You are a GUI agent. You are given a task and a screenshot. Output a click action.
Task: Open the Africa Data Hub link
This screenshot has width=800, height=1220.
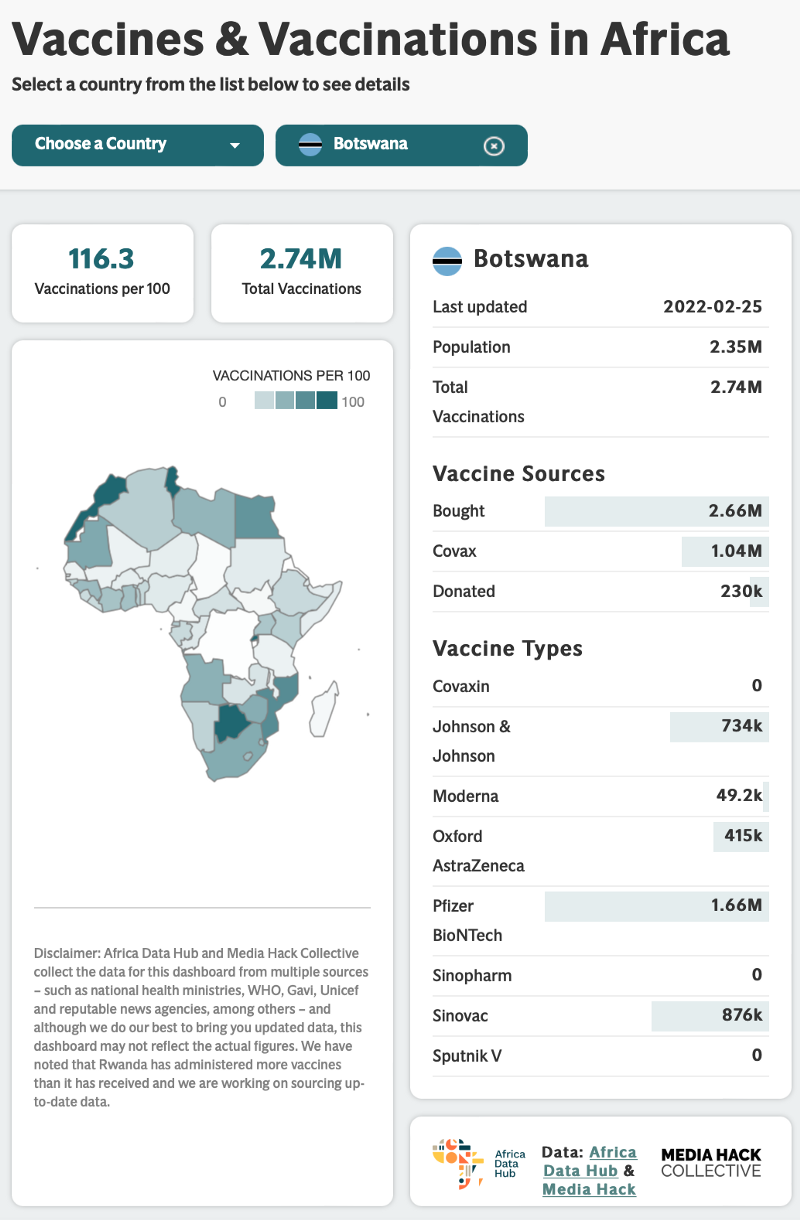click(x=590, y=1161)
